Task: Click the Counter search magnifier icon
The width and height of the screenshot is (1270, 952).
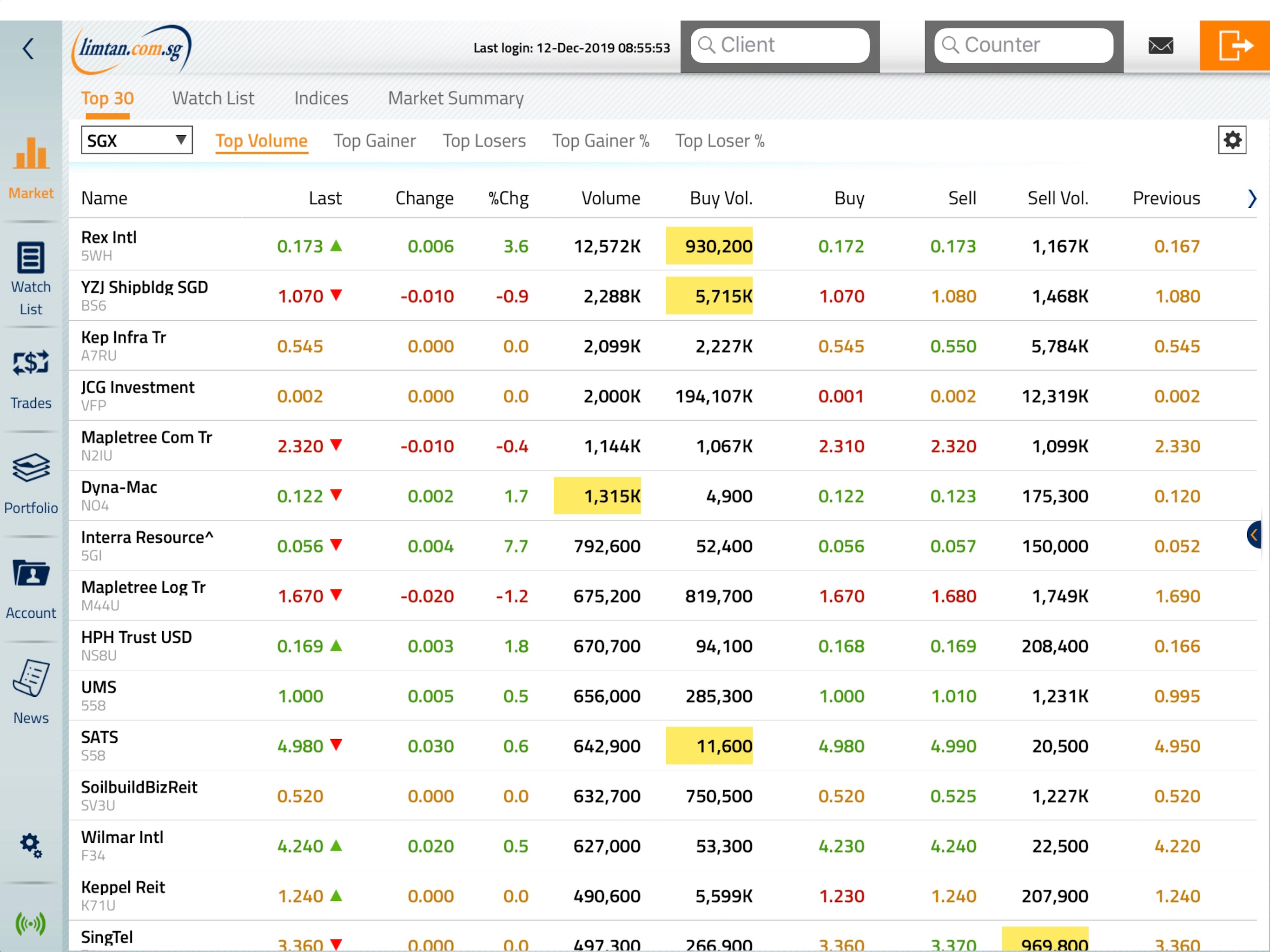Action: coord(950,45)
